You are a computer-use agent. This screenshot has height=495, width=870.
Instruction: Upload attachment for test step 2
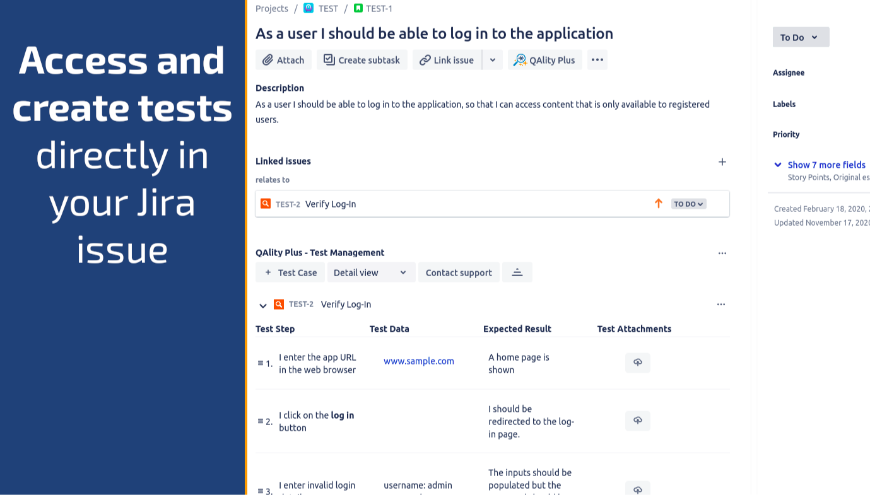[638, 421]
